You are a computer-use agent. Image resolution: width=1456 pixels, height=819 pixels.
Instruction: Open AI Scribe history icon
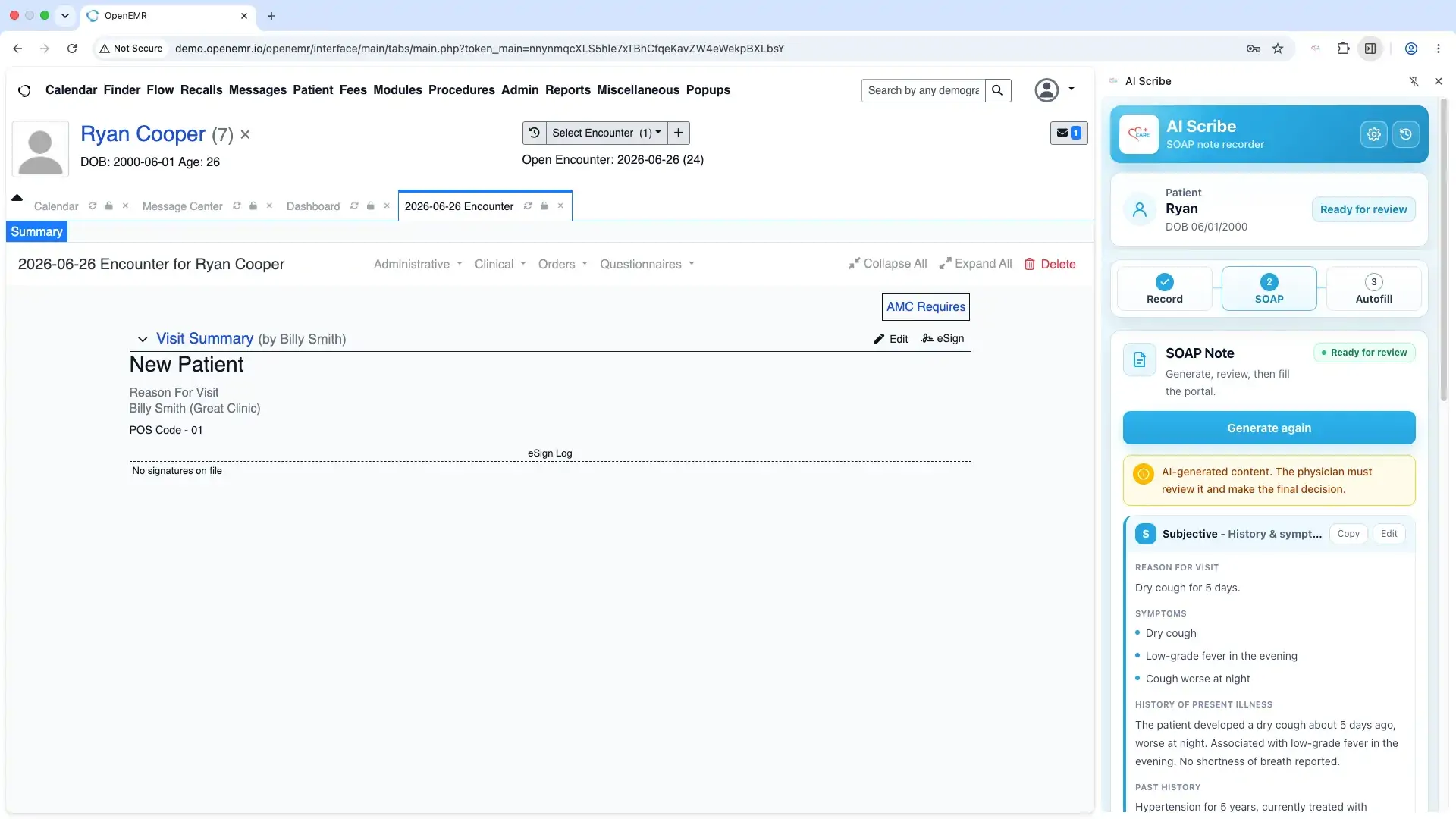click(x=1405, y=134)
